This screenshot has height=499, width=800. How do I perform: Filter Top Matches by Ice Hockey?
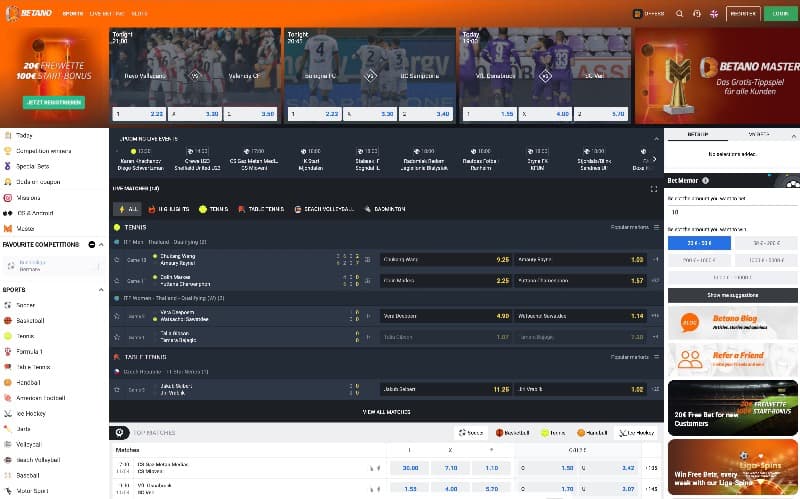click(636, 433)
